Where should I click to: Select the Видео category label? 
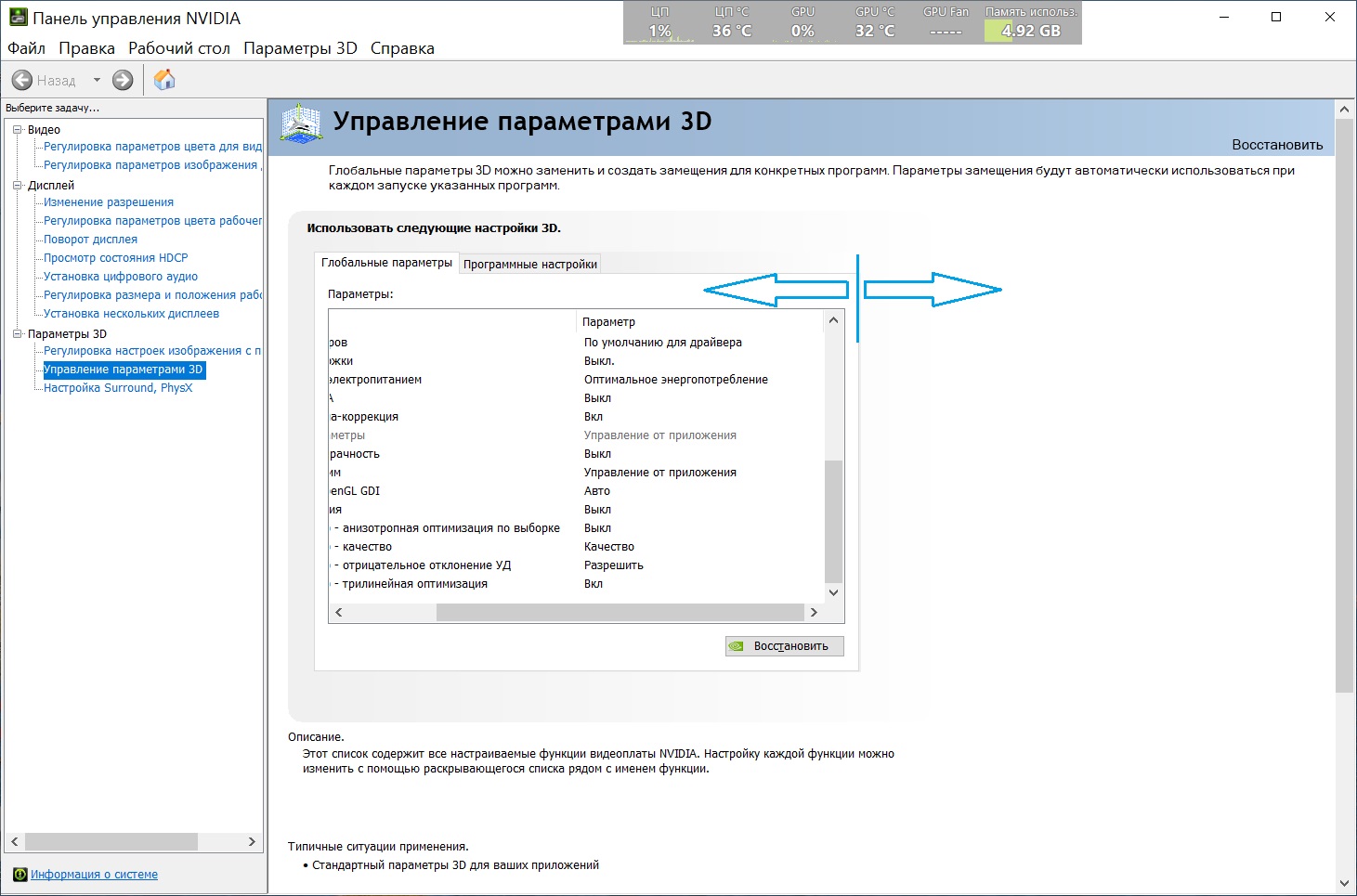pyautogui.click(x=44, y=130)
